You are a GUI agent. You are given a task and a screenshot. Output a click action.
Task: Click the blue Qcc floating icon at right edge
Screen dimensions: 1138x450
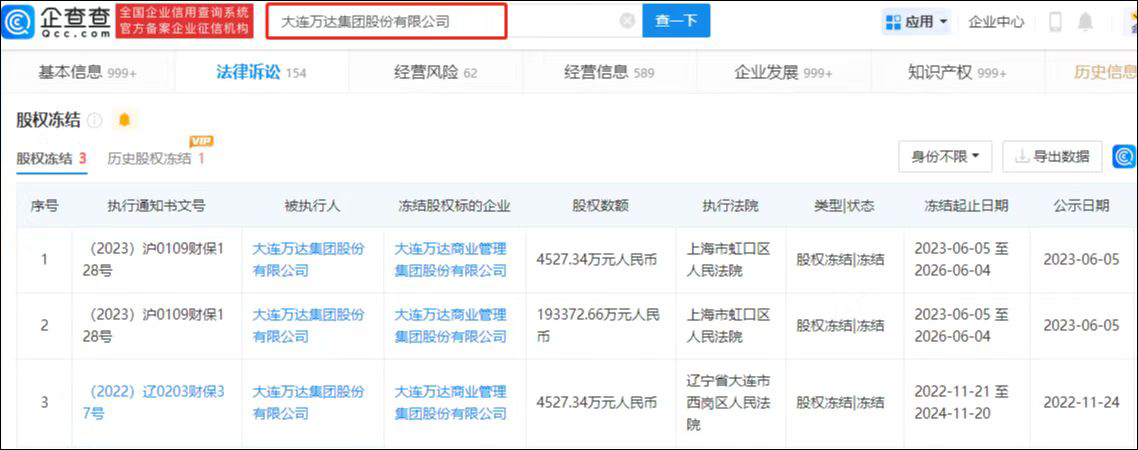click(x=1125, y=156)
